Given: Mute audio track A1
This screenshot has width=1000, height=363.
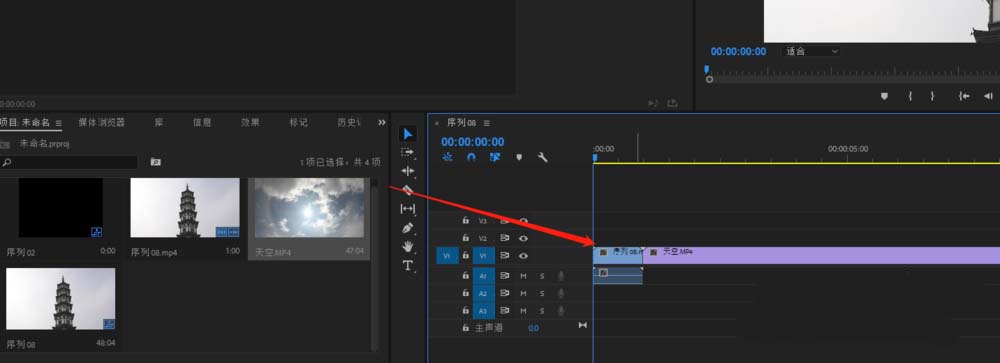Looking at the screenshot, I should click(x=524, y=276).
